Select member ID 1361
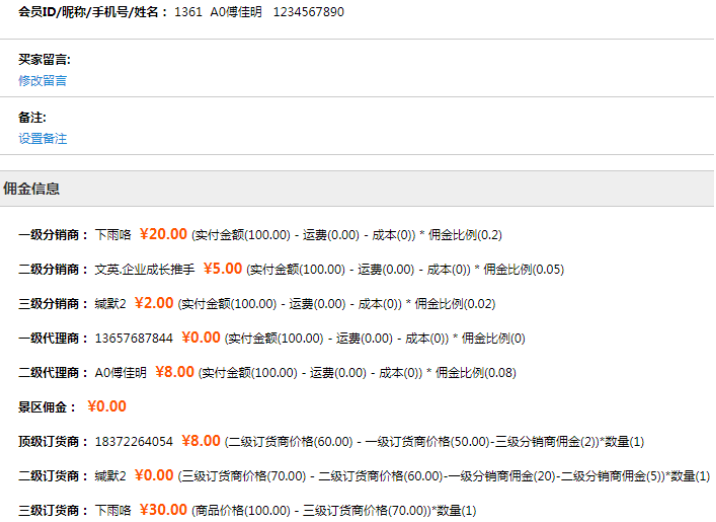Screen dimensions: 716x522 (188, 13)
